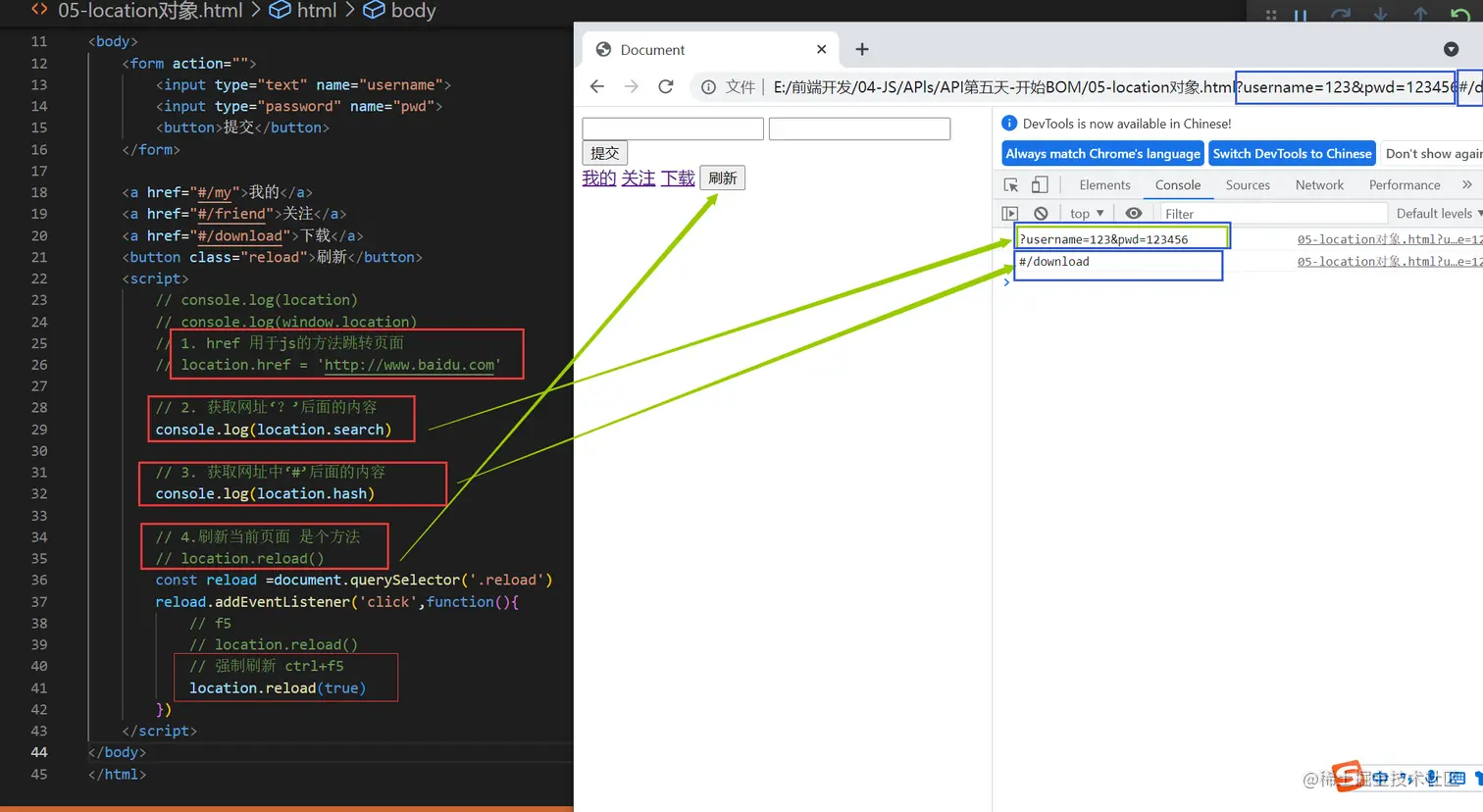The width and height of the screenshot is (1483, 812).
Task: Click code location.reload(true)
Action: [x=278, y=687]
